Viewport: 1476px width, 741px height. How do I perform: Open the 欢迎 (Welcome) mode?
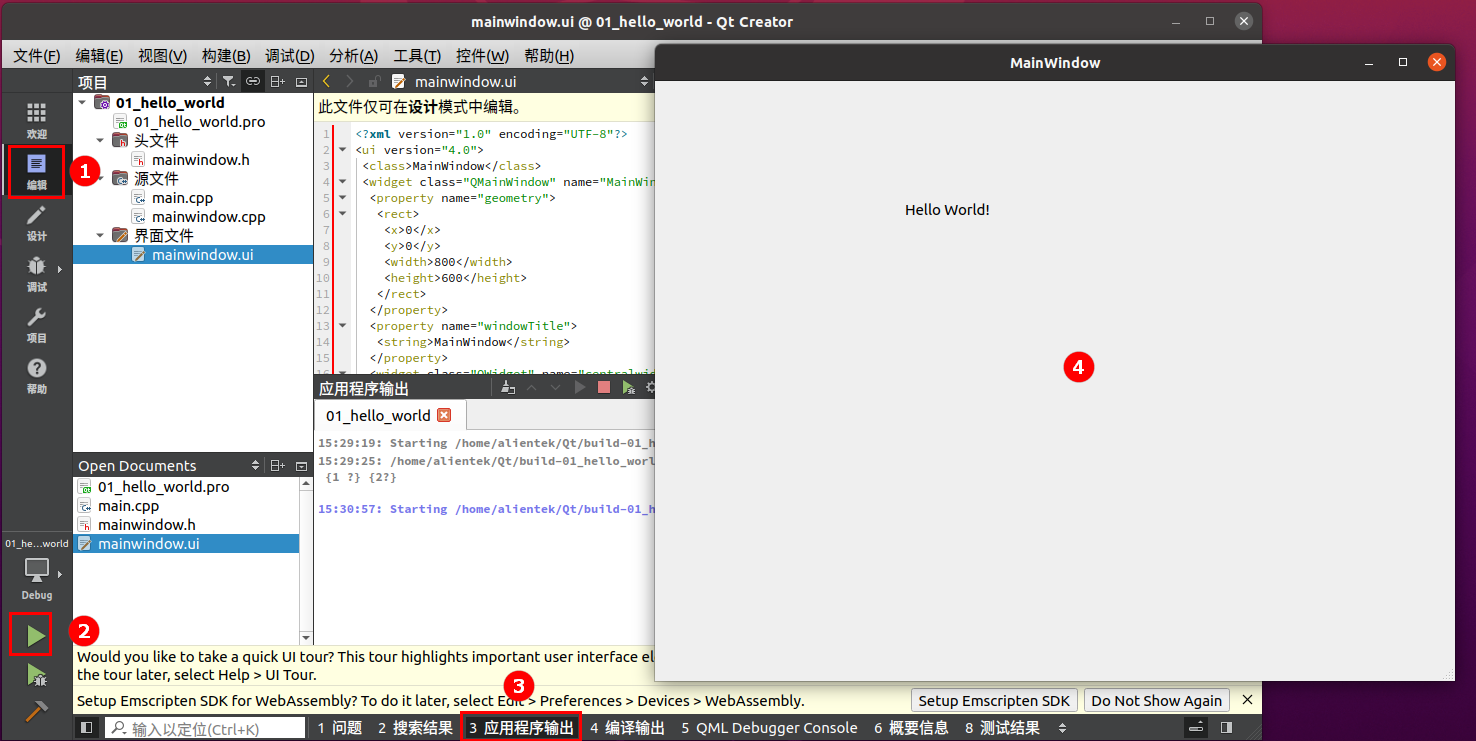pos(36,120)
